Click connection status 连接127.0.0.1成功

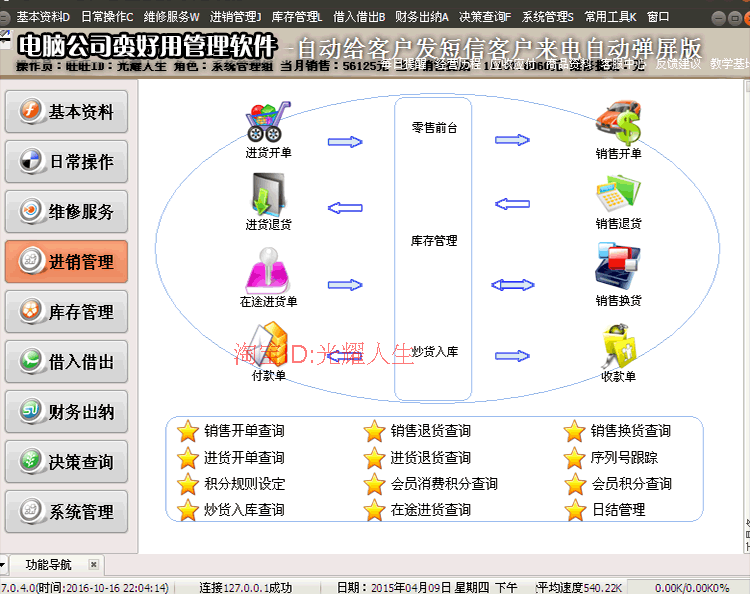click(245, 587)
